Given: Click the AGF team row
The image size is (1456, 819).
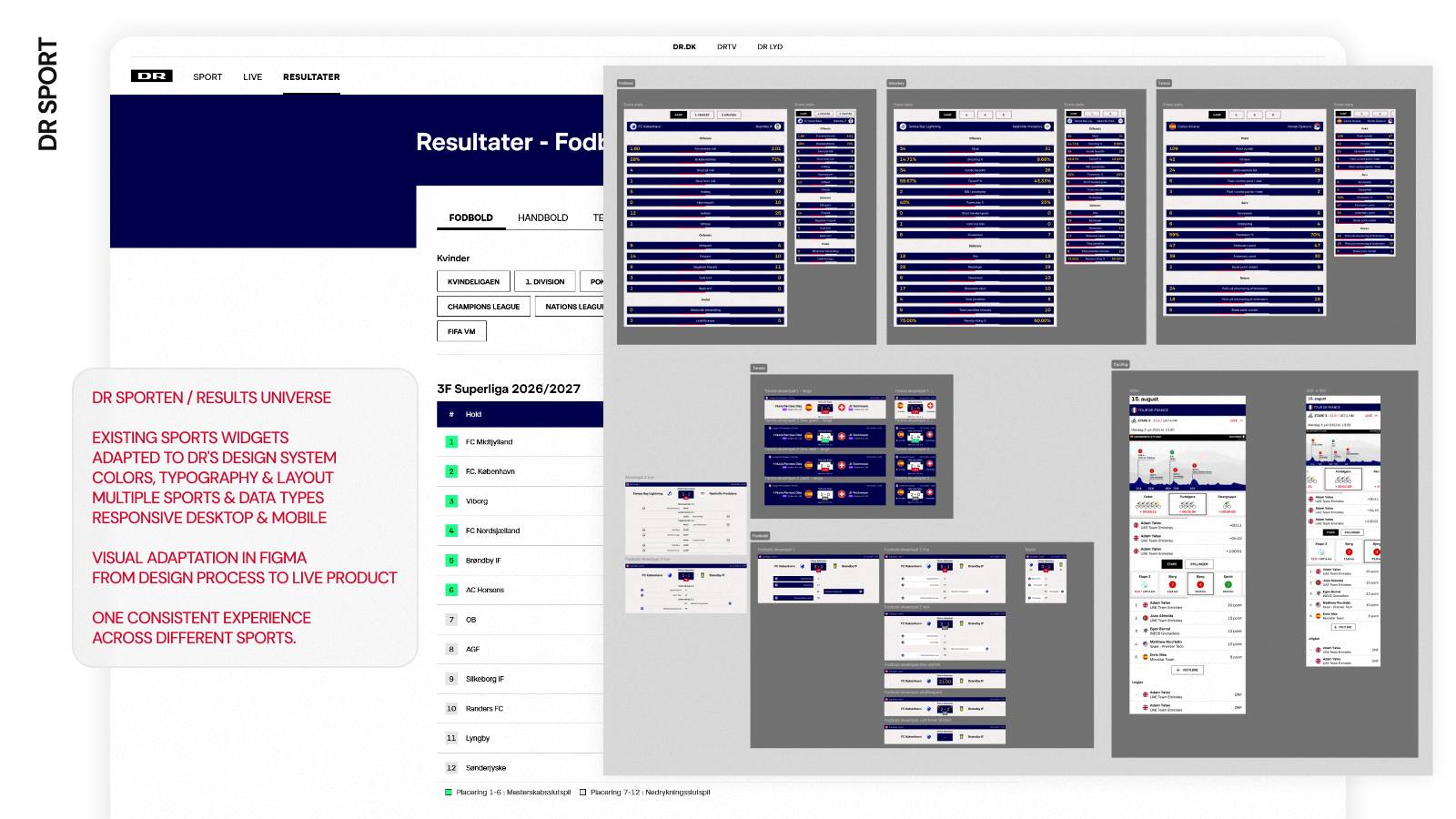Looking at the screenshot, I should (521, 650).
